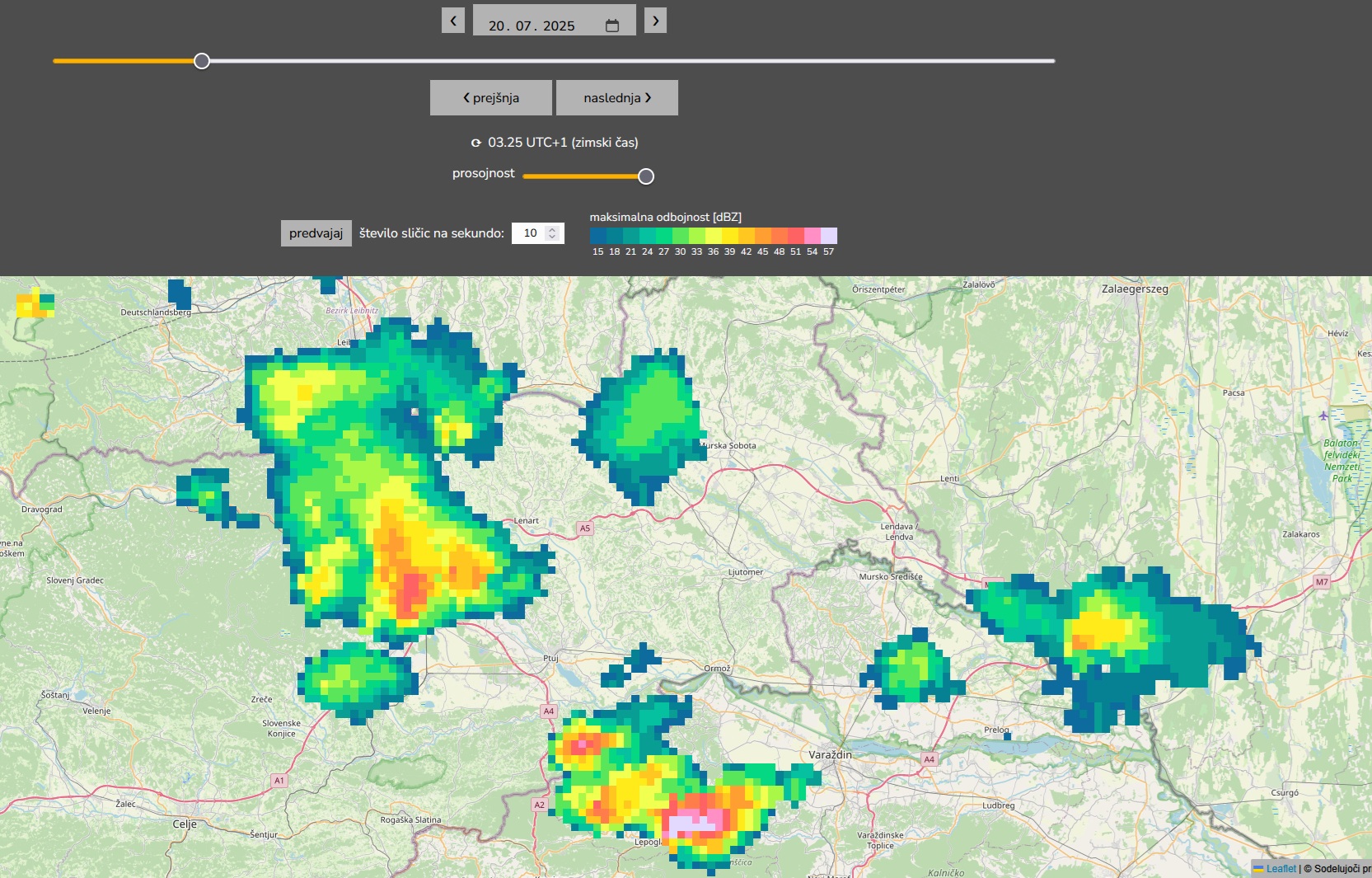This screenshot has height=878, width=1372.
Task: Go to the previous date with left arrow
Action: pos(453,21)
